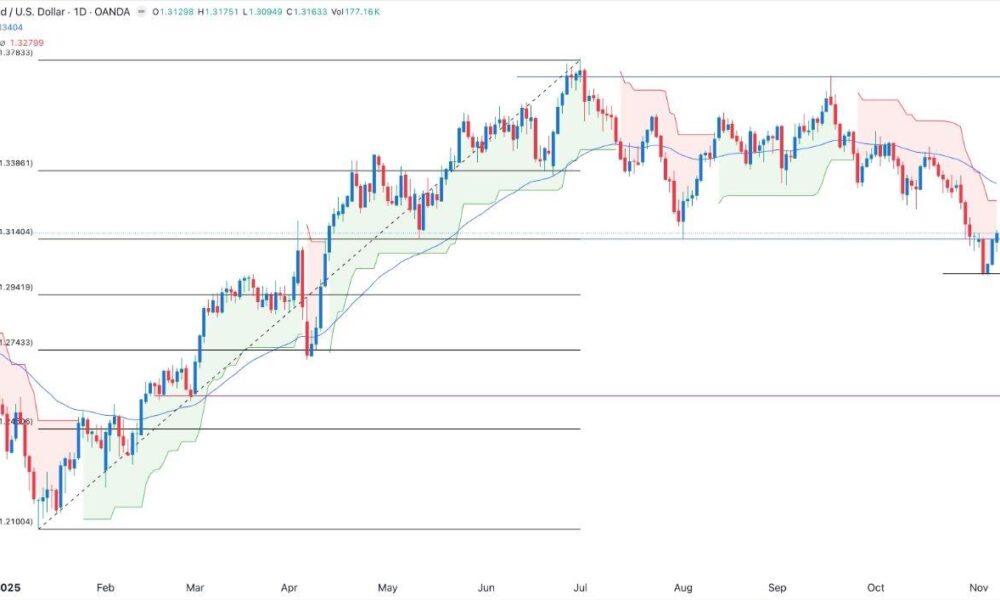
Task: Select the 1.37833 Fibonacci level label
Action: click(17, 53)
